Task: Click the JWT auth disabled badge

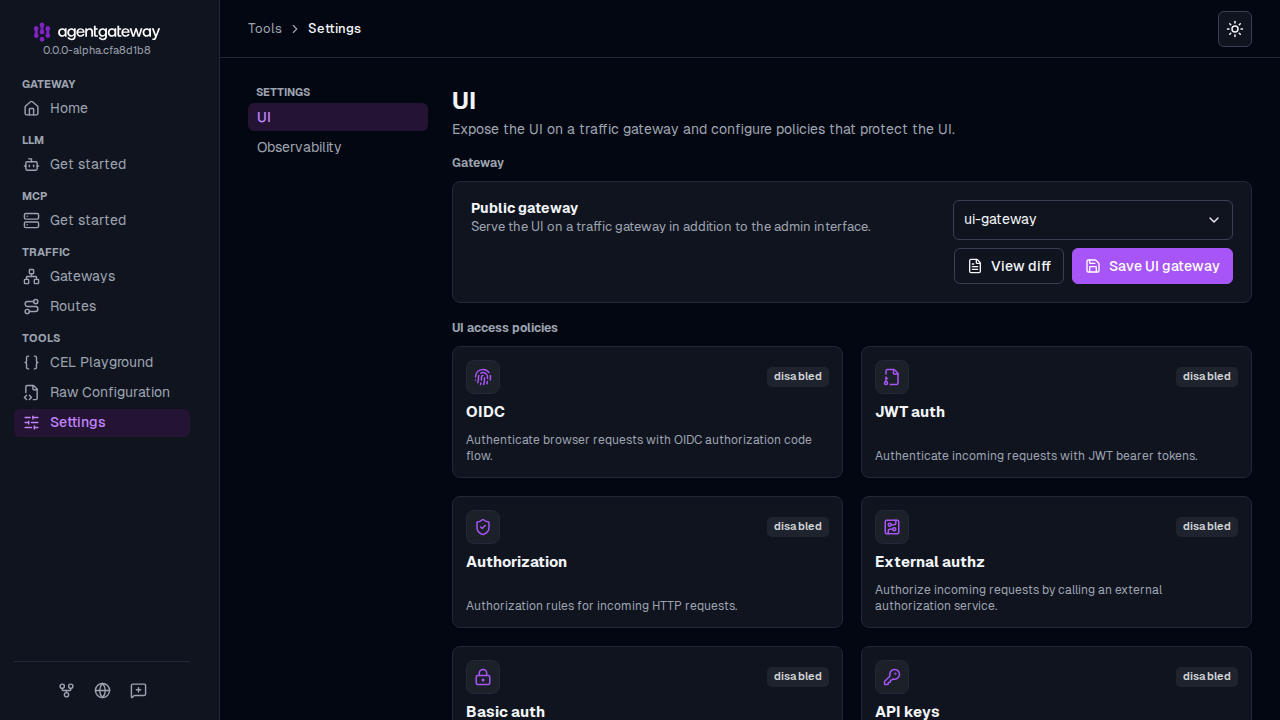Action: point(1207,376)
